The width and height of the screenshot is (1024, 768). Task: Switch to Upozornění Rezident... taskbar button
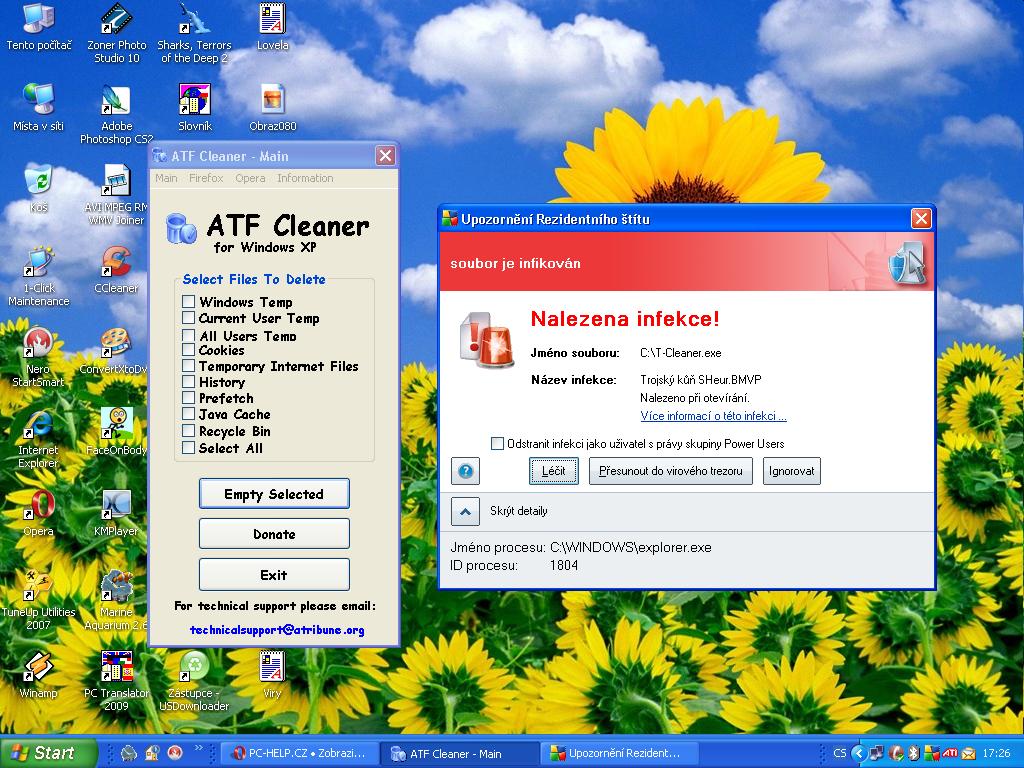(x=618, y=753)
